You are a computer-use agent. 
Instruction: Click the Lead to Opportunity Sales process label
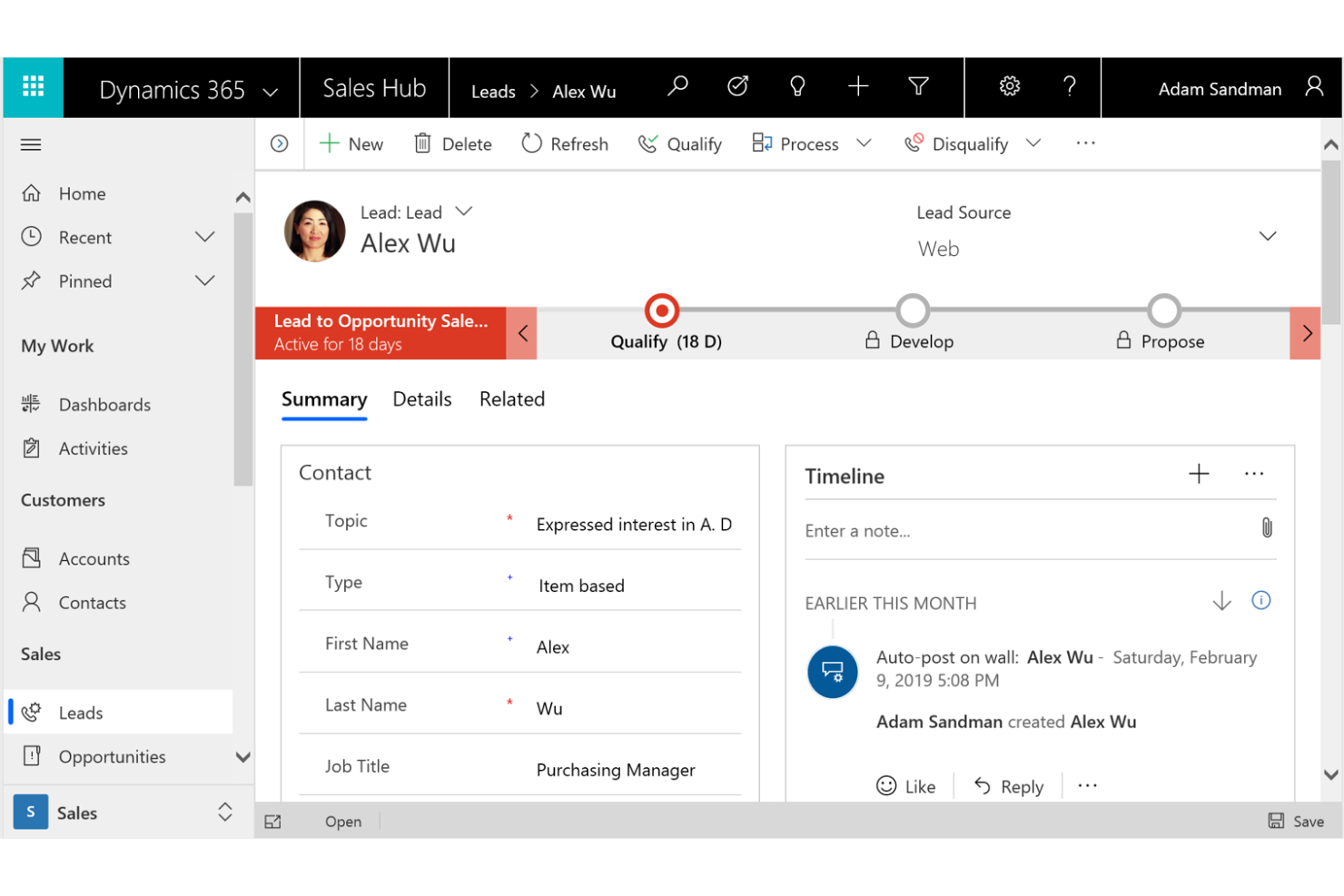pyautogui.click(x=380, y=333)
